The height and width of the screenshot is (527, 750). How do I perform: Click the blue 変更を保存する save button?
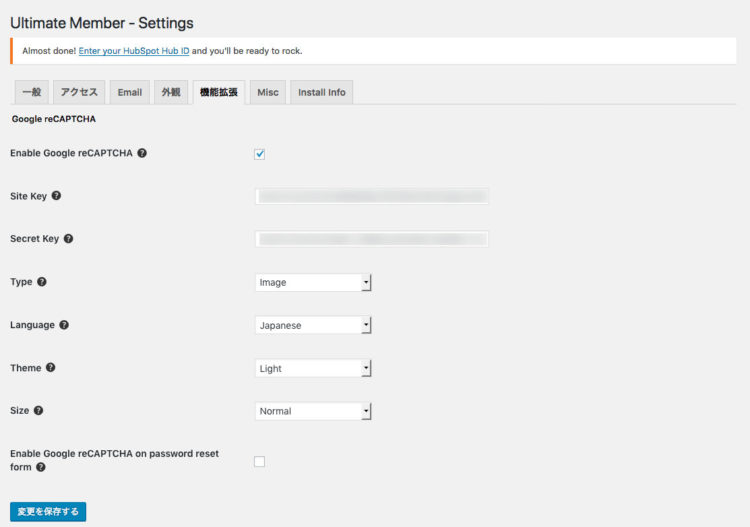tap(48, 511)
